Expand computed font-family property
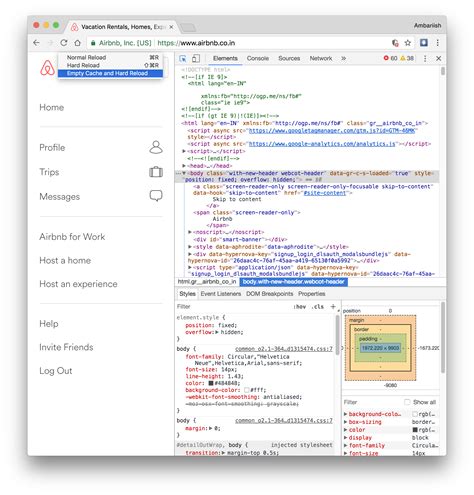 pyautogui.click(x=346, y=446)
